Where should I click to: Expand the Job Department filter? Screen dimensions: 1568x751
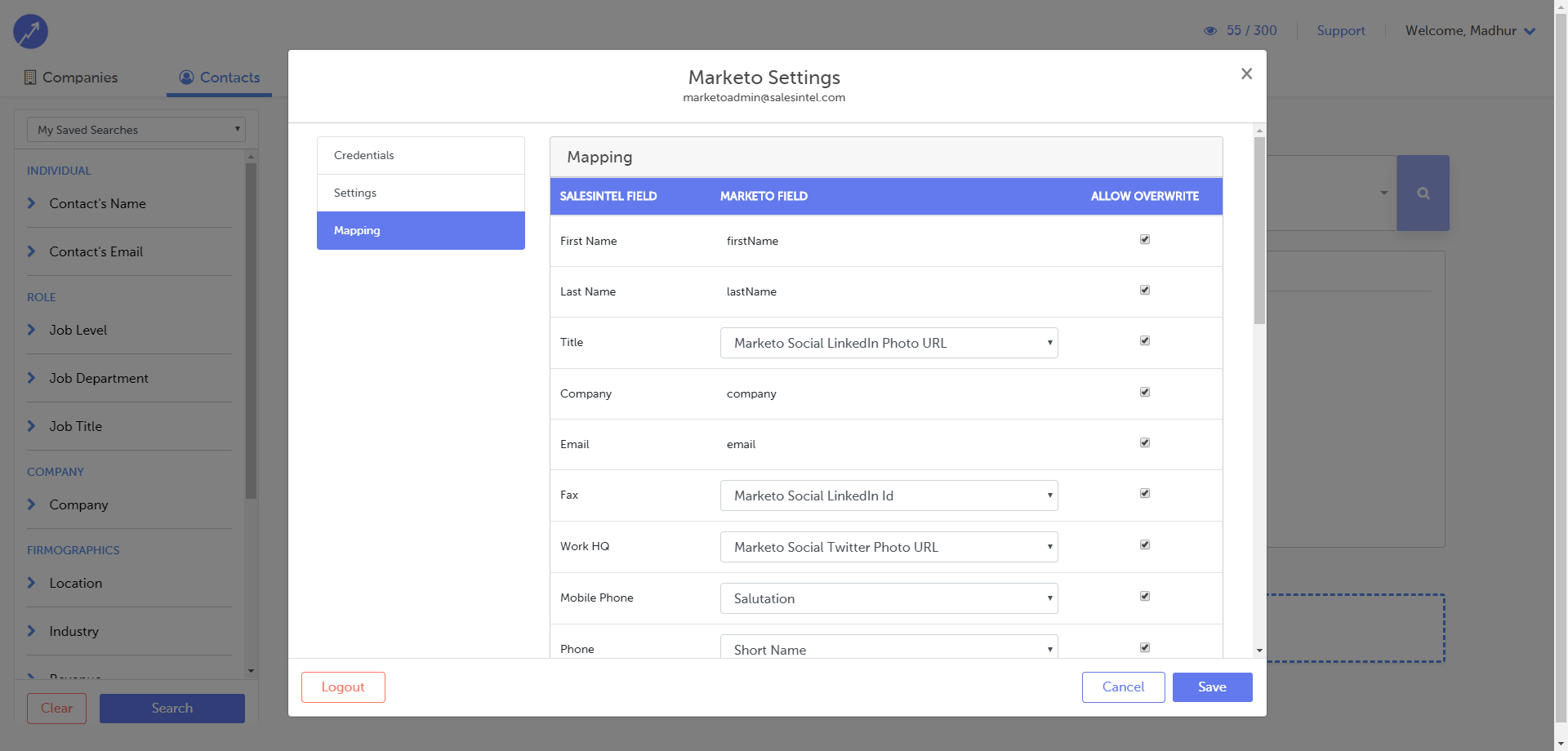[x=129, y=378]
